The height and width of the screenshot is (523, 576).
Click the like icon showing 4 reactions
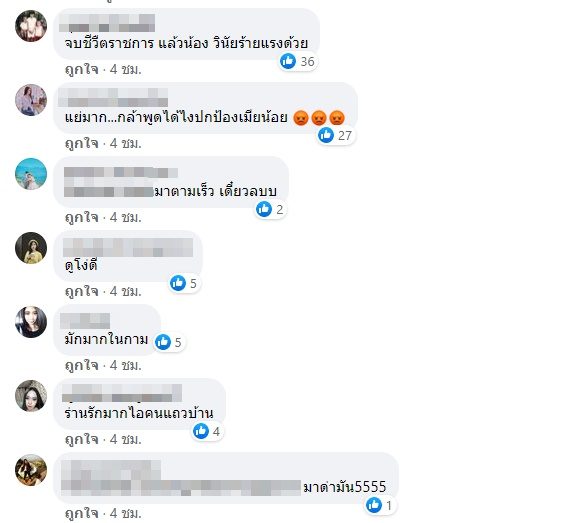(201, 431)
